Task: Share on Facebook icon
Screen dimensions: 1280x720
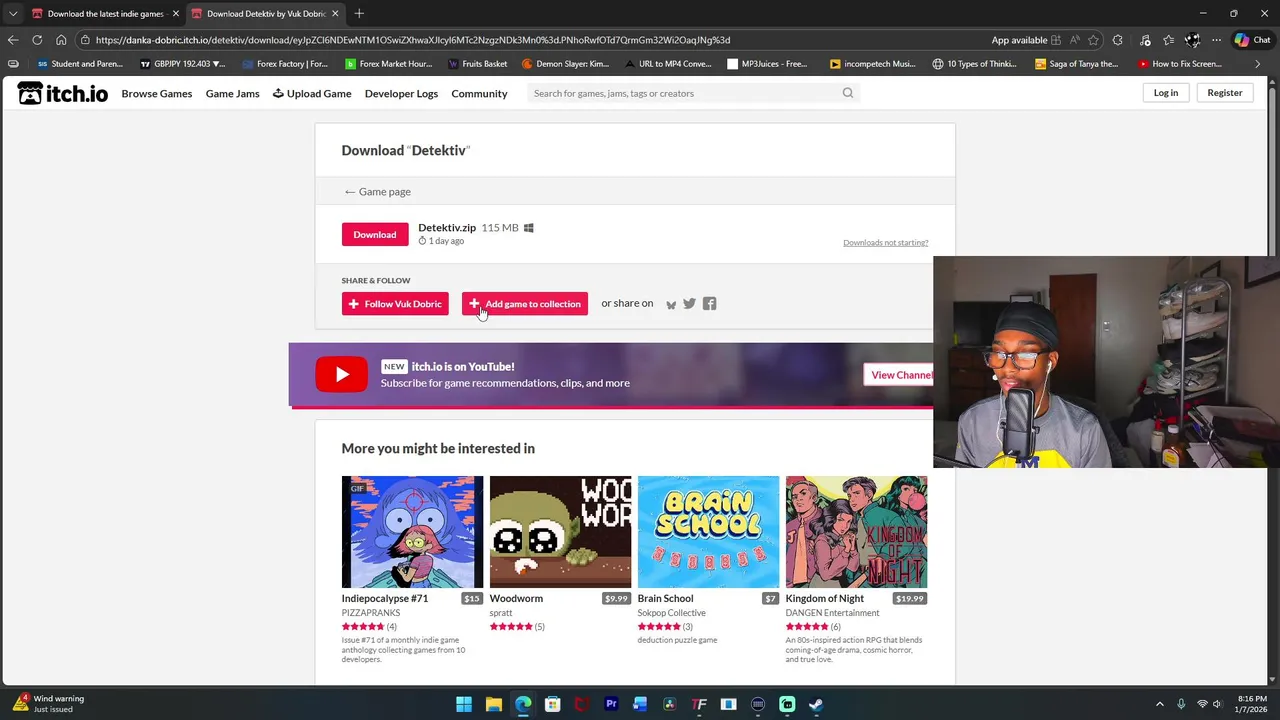Action: click(x=709, y=304)
